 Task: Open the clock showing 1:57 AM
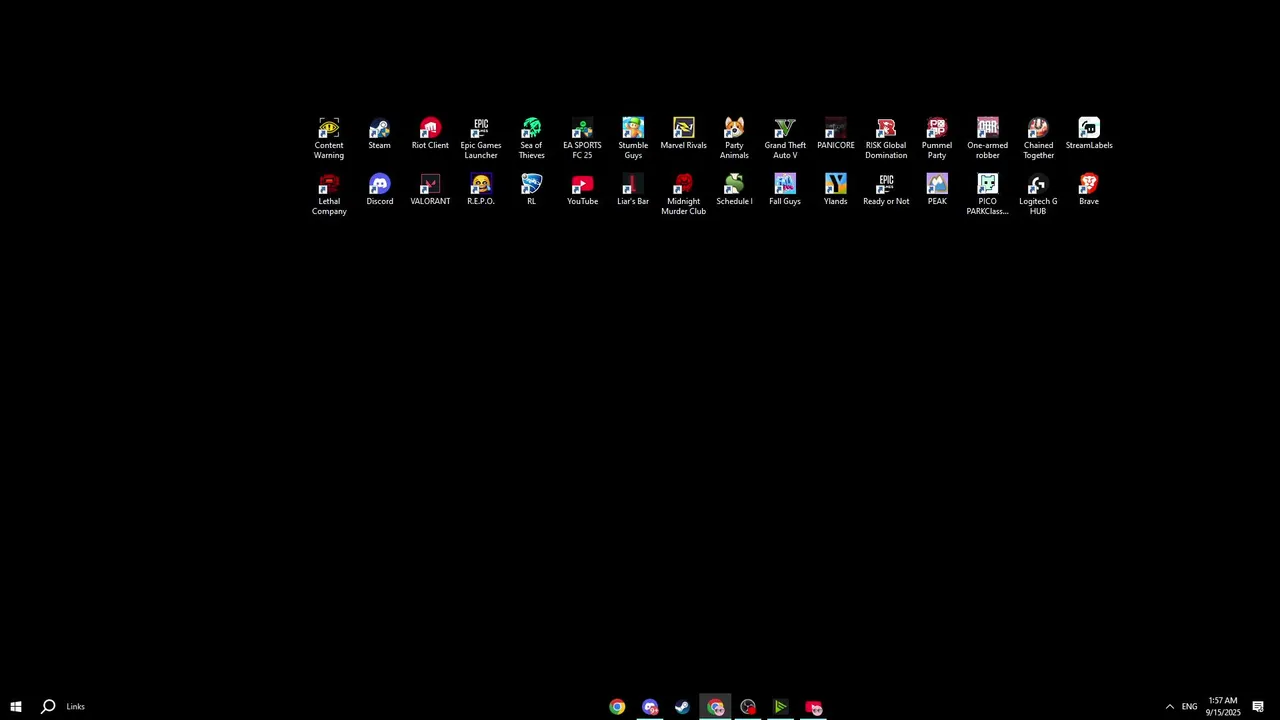(1223, 707)
